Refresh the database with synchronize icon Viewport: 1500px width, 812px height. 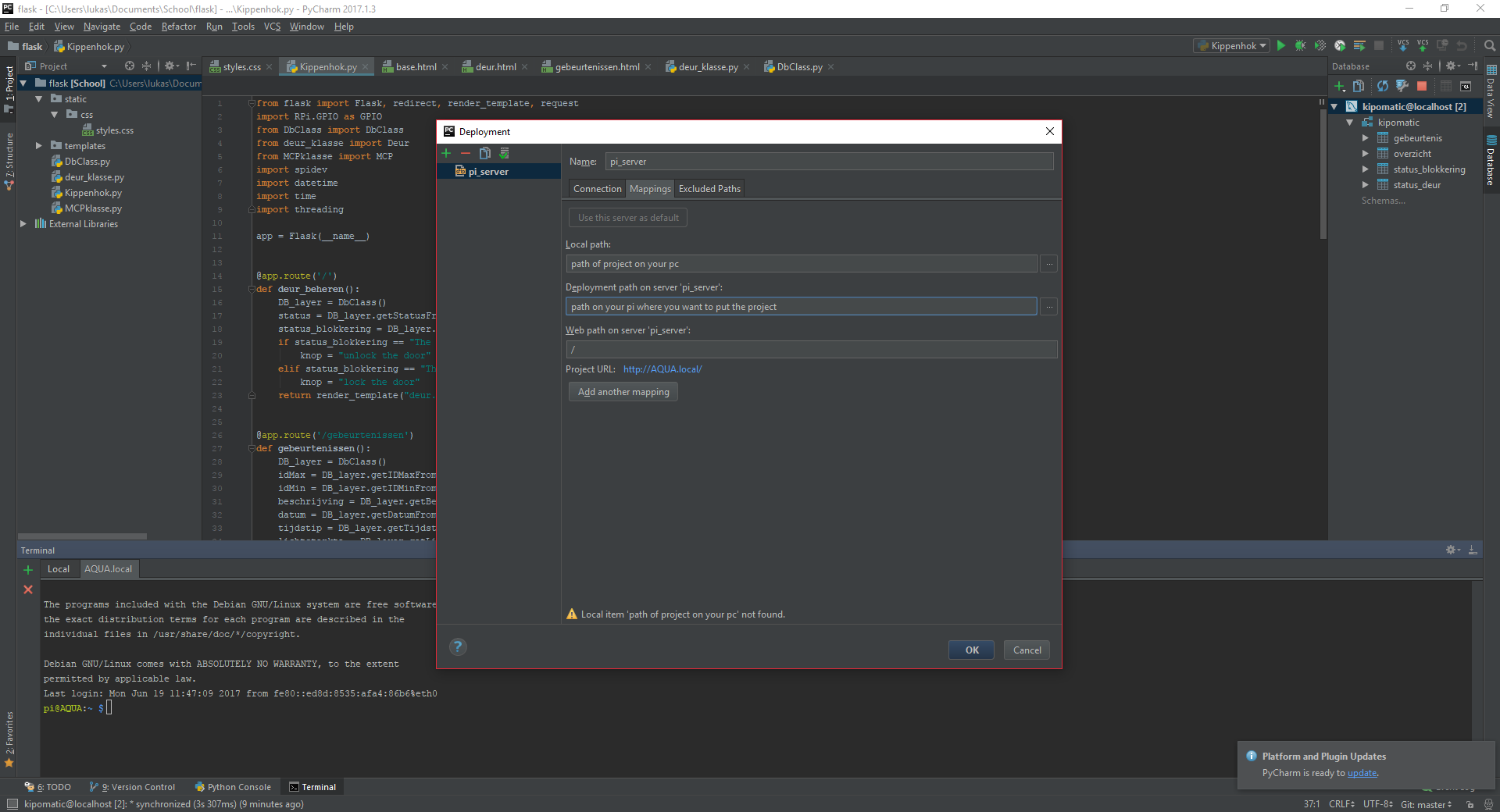1382,86
